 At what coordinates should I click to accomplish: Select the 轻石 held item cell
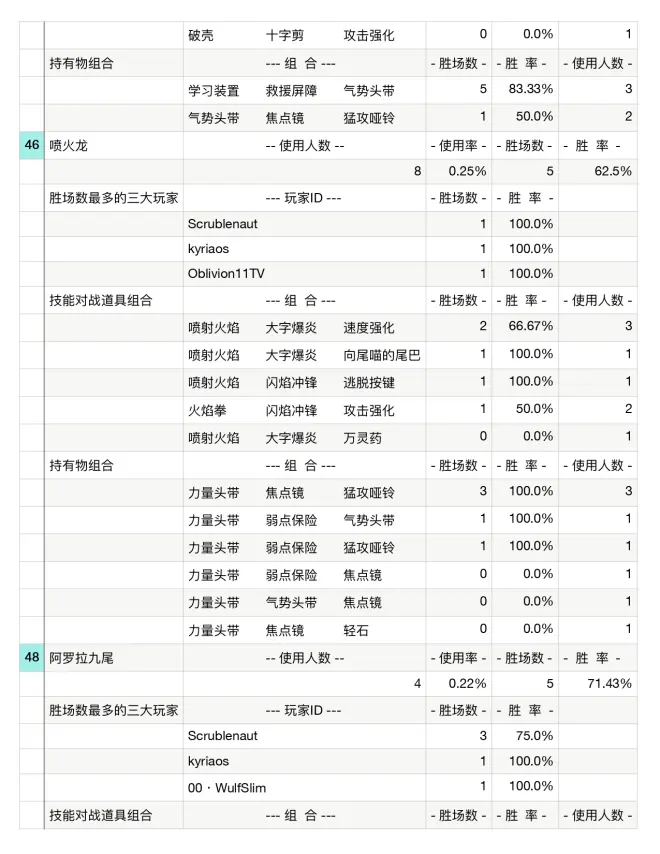356,628
